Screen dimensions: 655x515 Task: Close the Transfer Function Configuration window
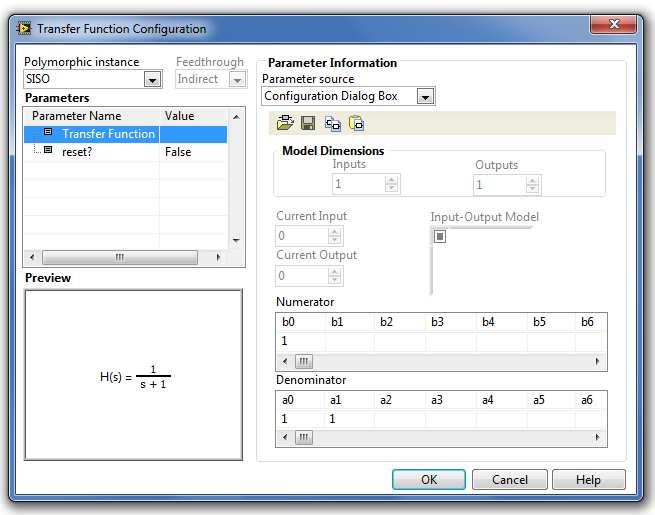(613, 25)
